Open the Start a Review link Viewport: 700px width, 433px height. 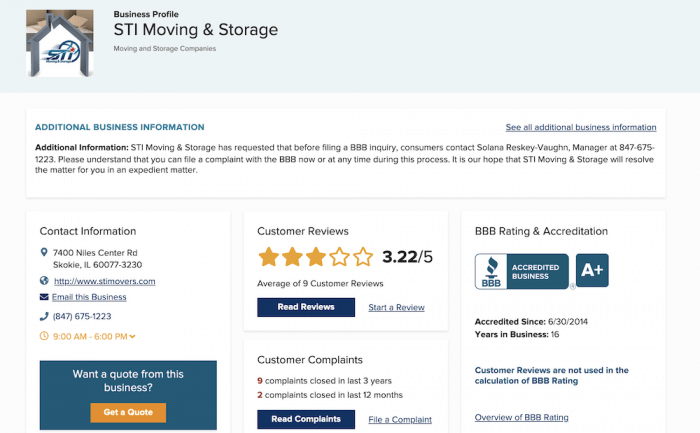pos(396,308)
